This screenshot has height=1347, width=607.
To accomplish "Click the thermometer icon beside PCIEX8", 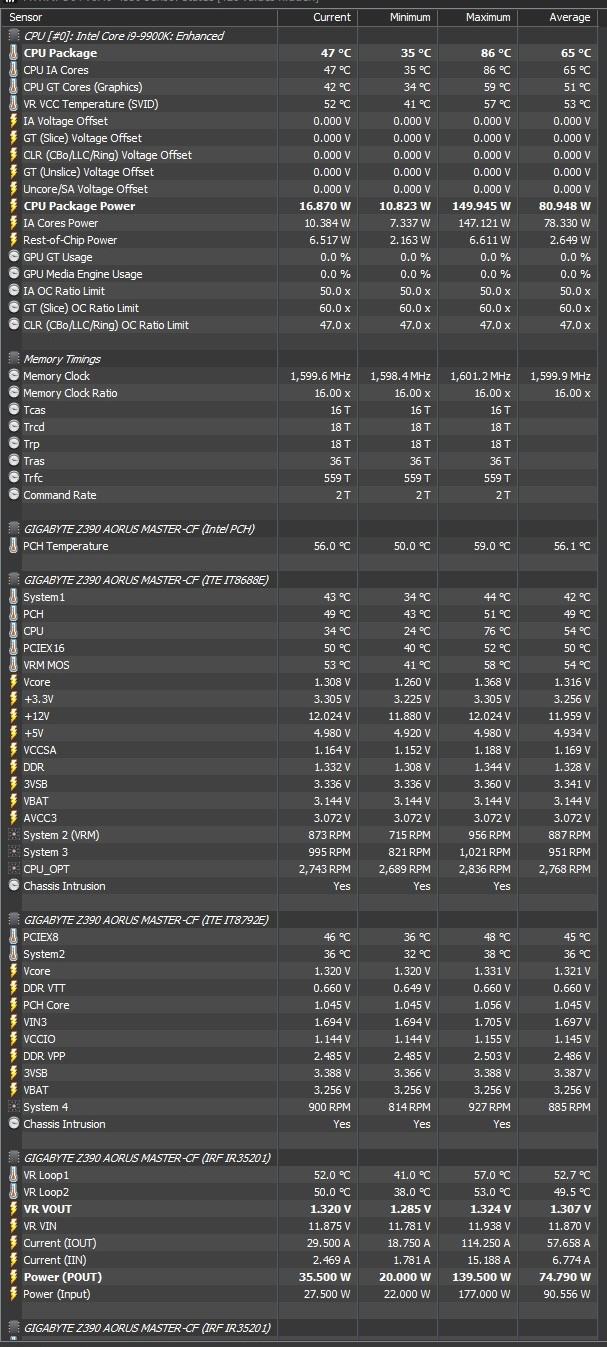I will (x=13, y=937).
